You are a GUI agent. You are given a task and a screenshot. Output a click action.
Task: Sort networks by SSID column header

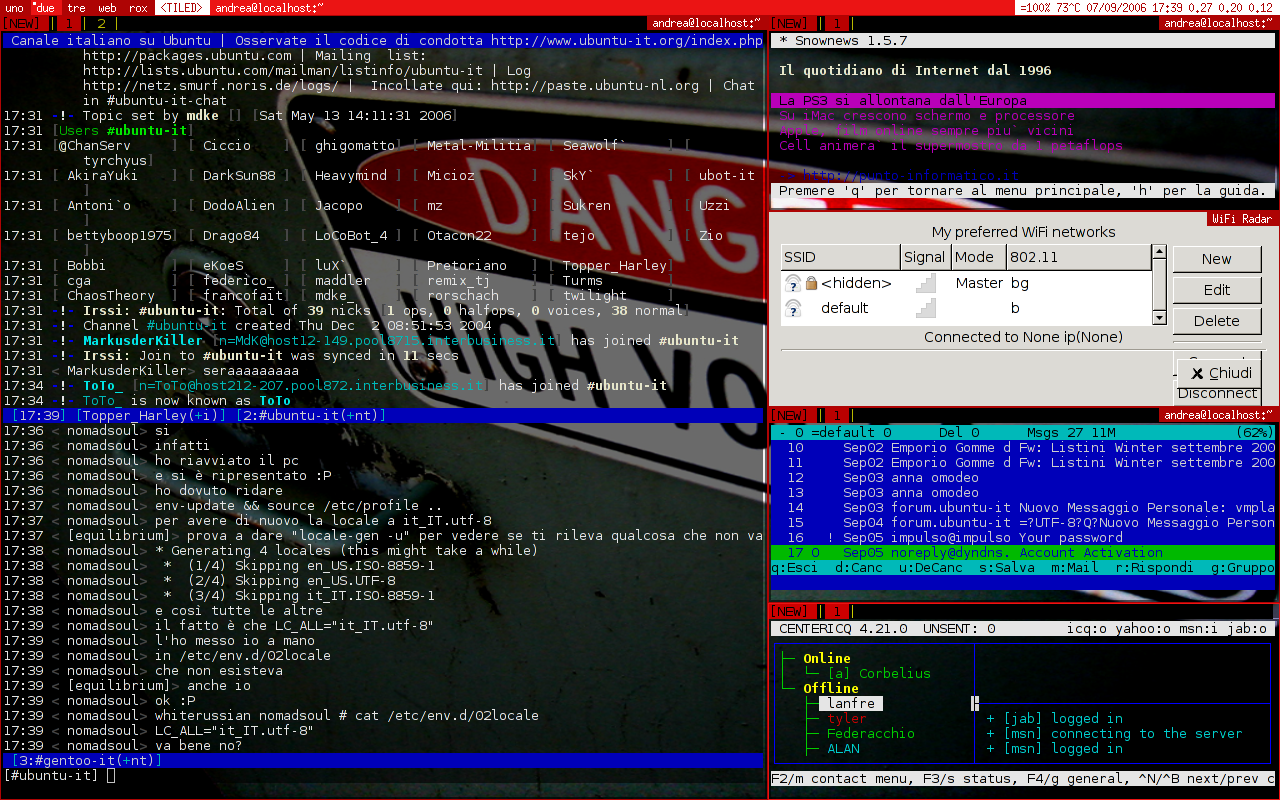pos(840,257)
